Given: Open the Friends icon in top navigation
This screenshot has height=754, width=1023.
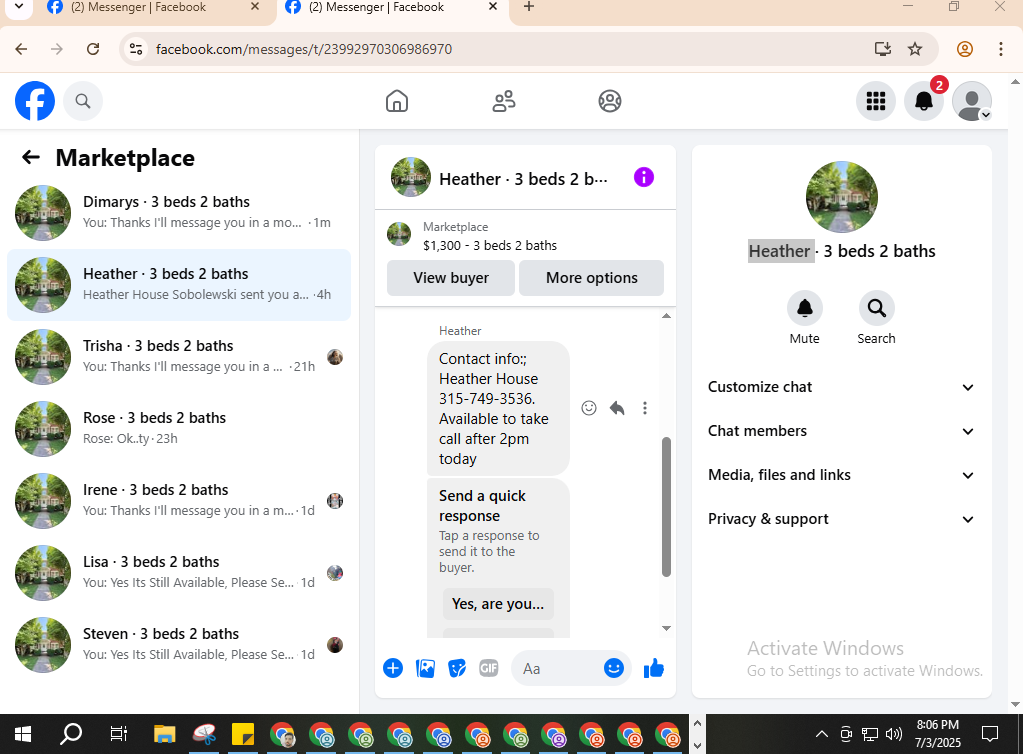Looking at the screenshot, I should [504, 101].
